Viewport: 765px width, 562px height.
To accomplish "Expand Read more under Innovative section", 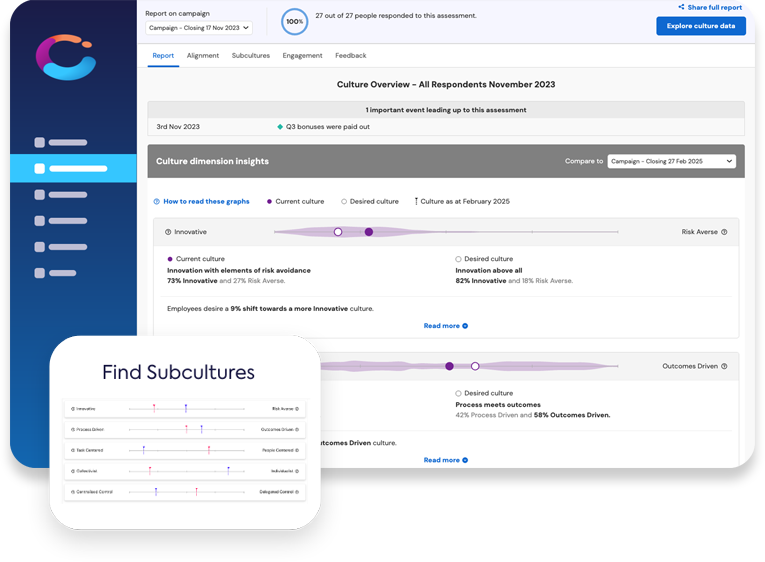I will [x=445, y=326].
